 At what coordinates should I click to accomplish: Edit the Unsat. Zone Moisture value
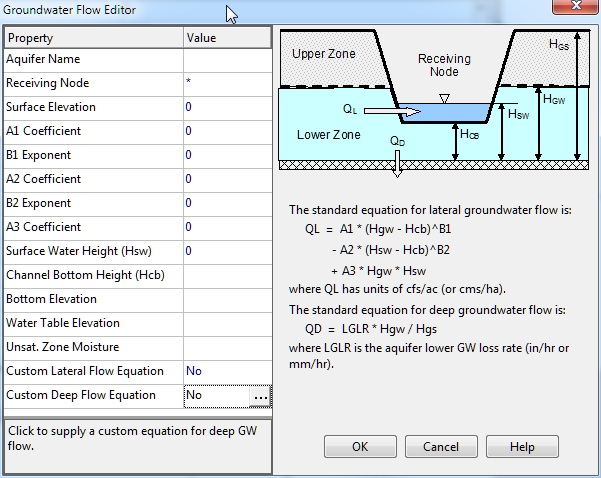[x=228, y=348]
